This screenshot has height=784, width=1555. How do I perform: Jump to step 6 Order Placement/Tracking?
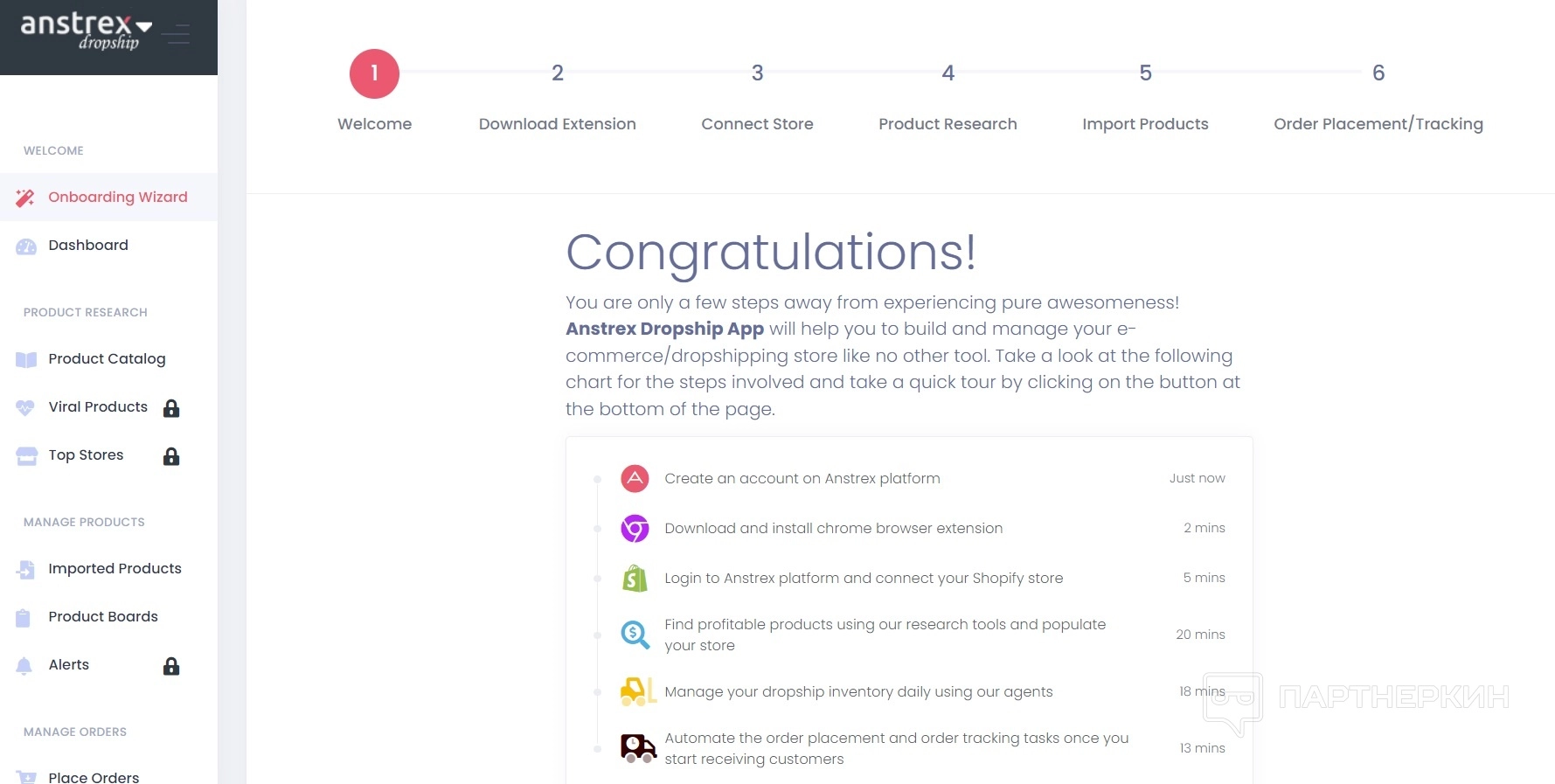pos(1378,73)
